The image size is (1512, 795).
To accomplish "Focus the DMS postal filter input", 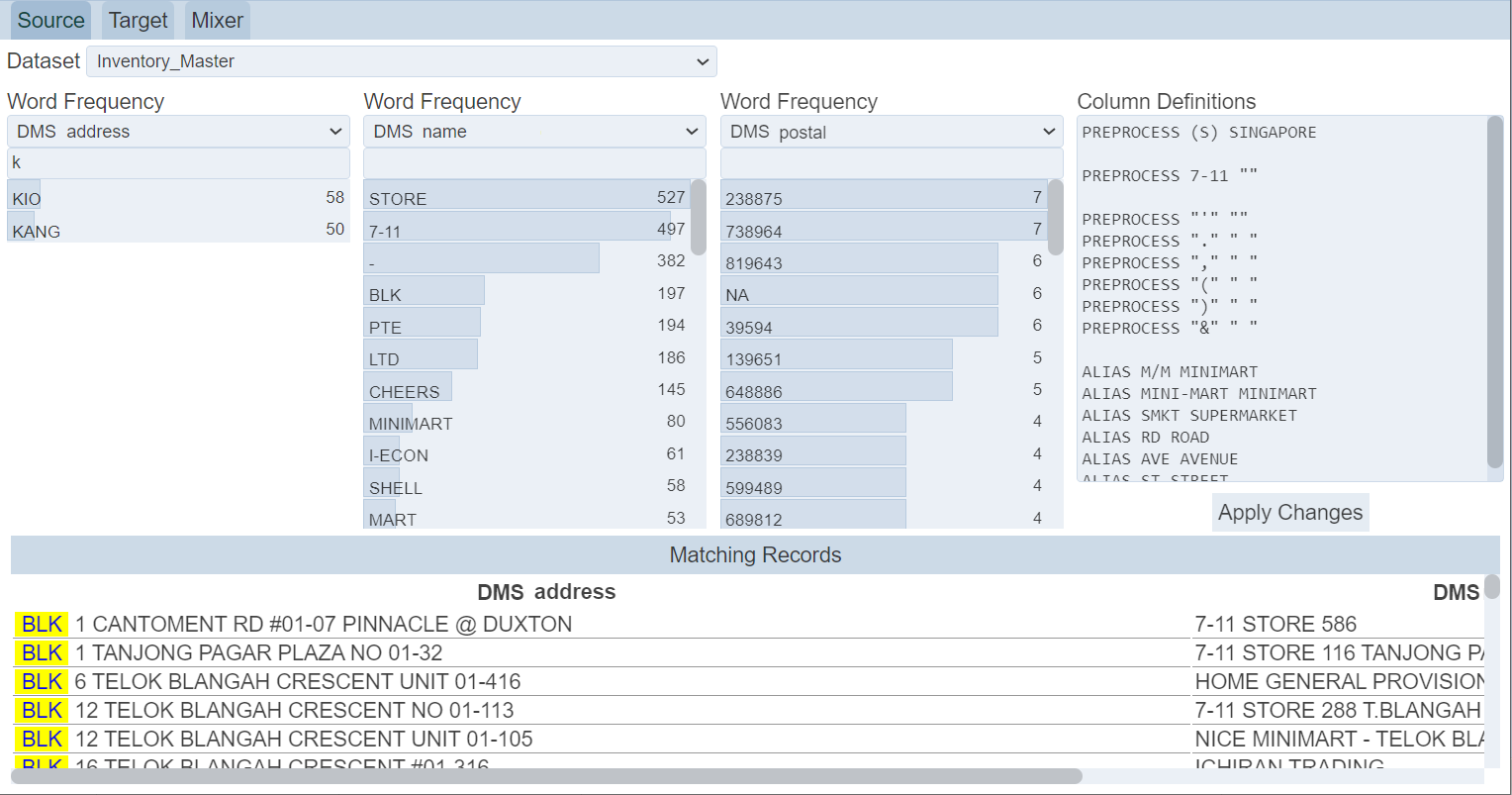I will pyautogui.click(x=891, y=163).
